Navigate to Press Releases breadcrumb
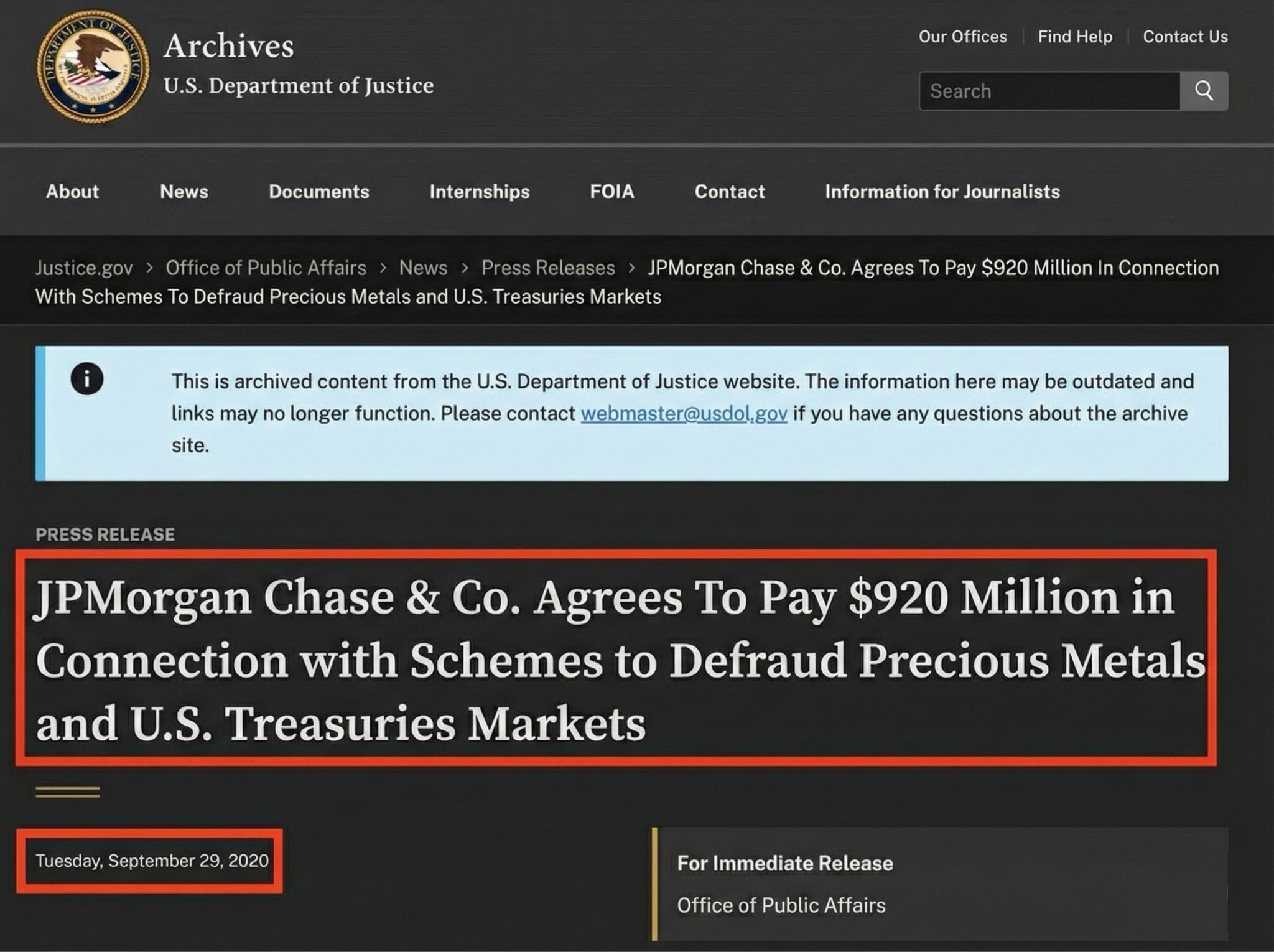 coord(547,268)
